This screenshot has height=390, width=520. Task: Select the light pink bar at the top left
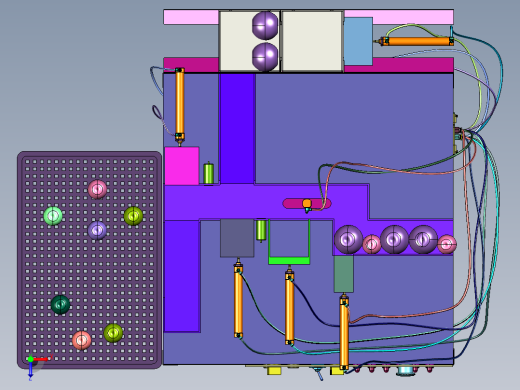[191, 17]
